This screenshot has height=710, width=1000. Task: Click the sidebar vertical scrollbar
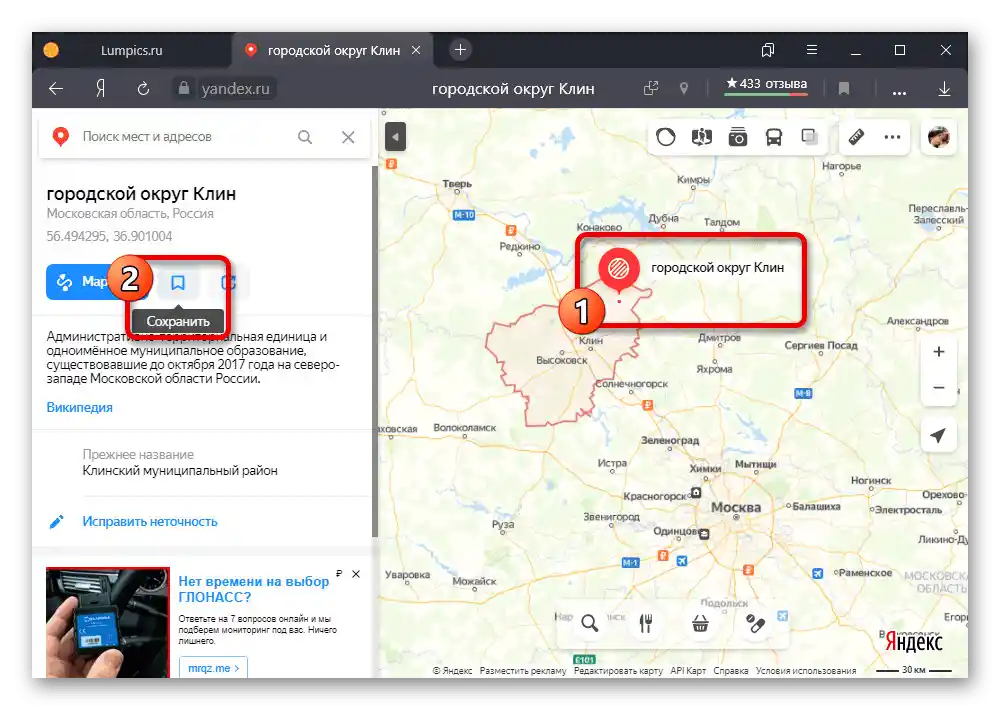[x=375, y=351]
